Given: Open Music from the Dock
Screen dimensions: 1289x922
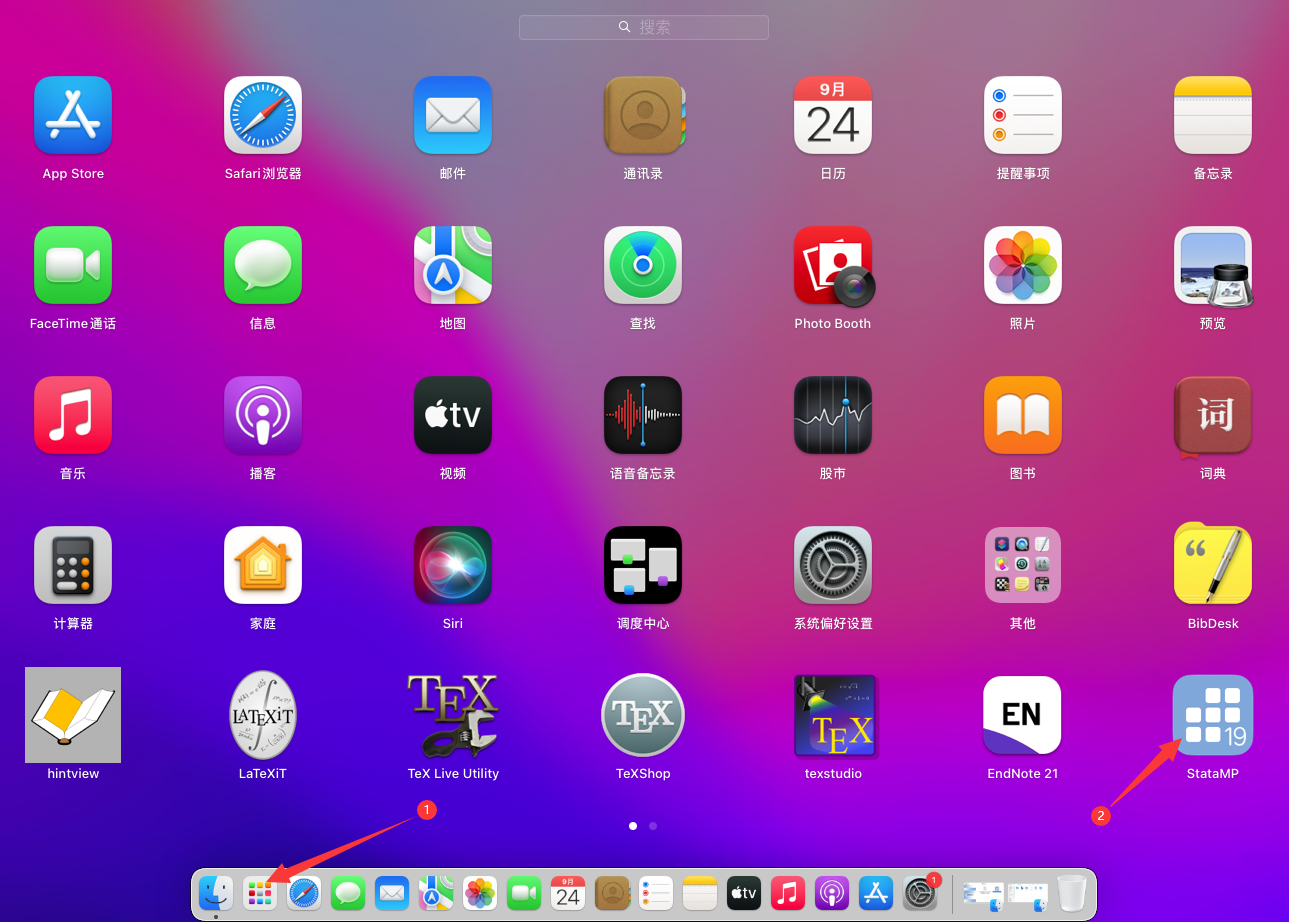Looking at the screenshot, I should (788, 892).
